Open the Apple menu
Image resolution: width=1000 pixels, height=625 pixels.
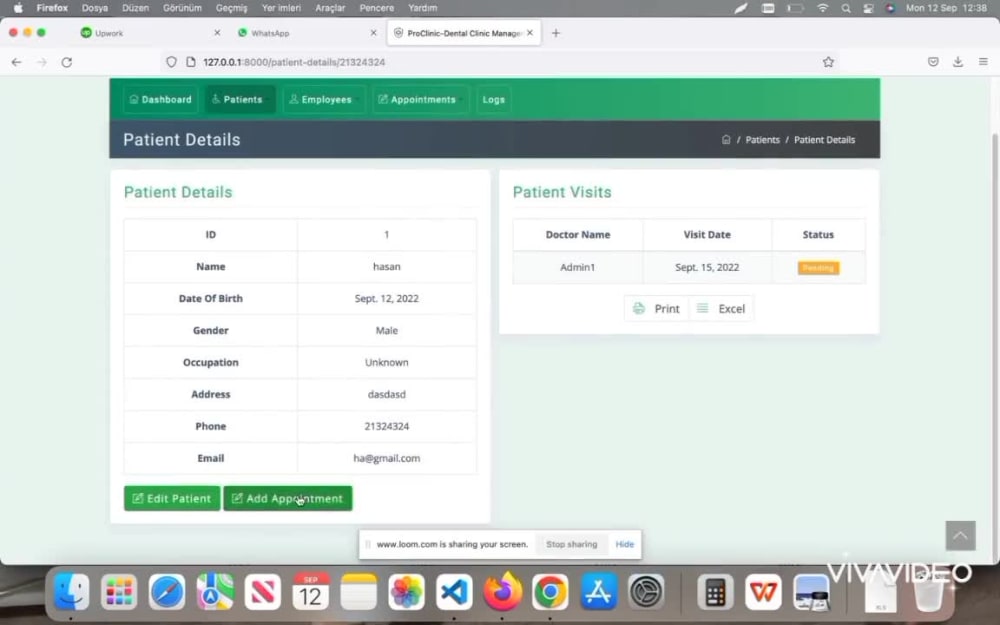pos(18,8)
